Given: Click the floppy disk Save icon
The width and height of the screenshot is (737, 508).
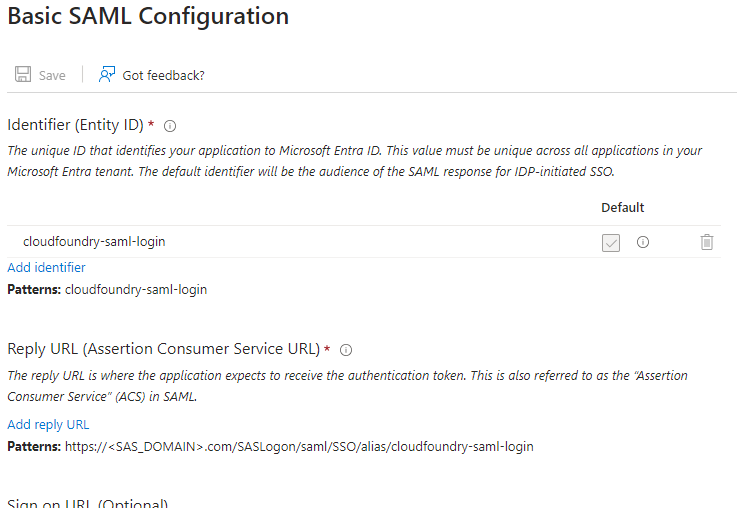Looking at the screenshot, I should pos(22,75).
